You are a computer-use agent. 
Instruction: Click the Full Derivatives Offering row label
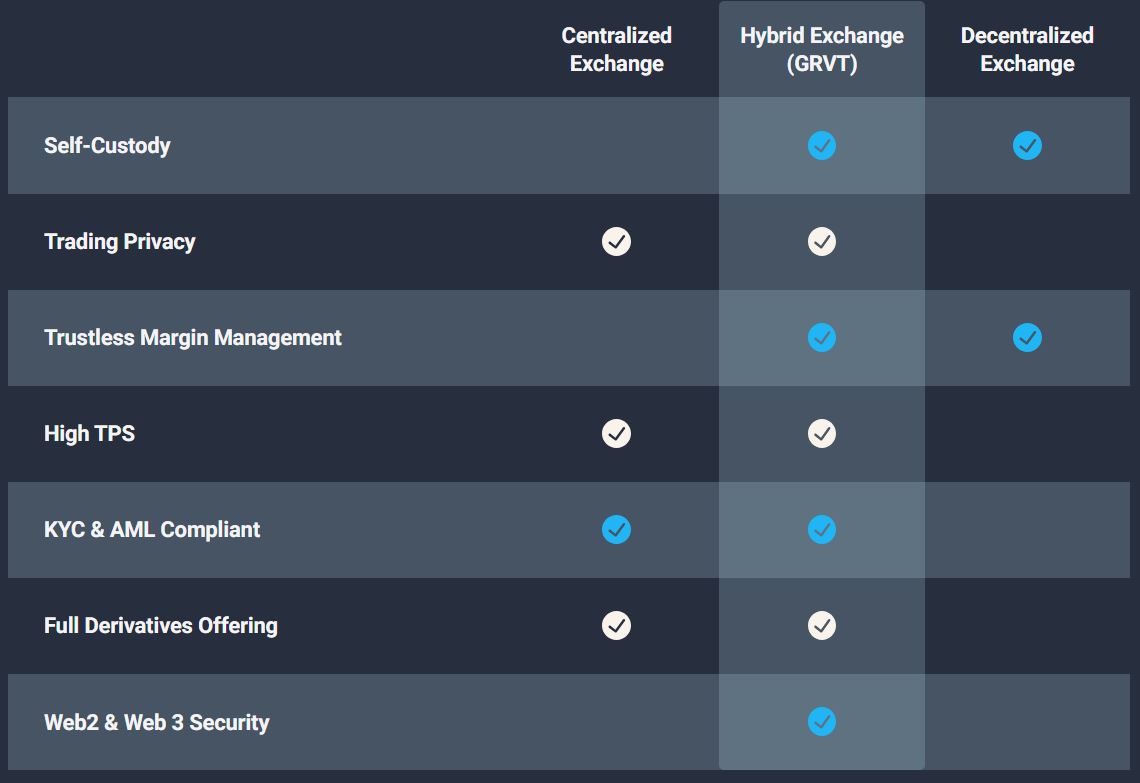coord(161,625)
